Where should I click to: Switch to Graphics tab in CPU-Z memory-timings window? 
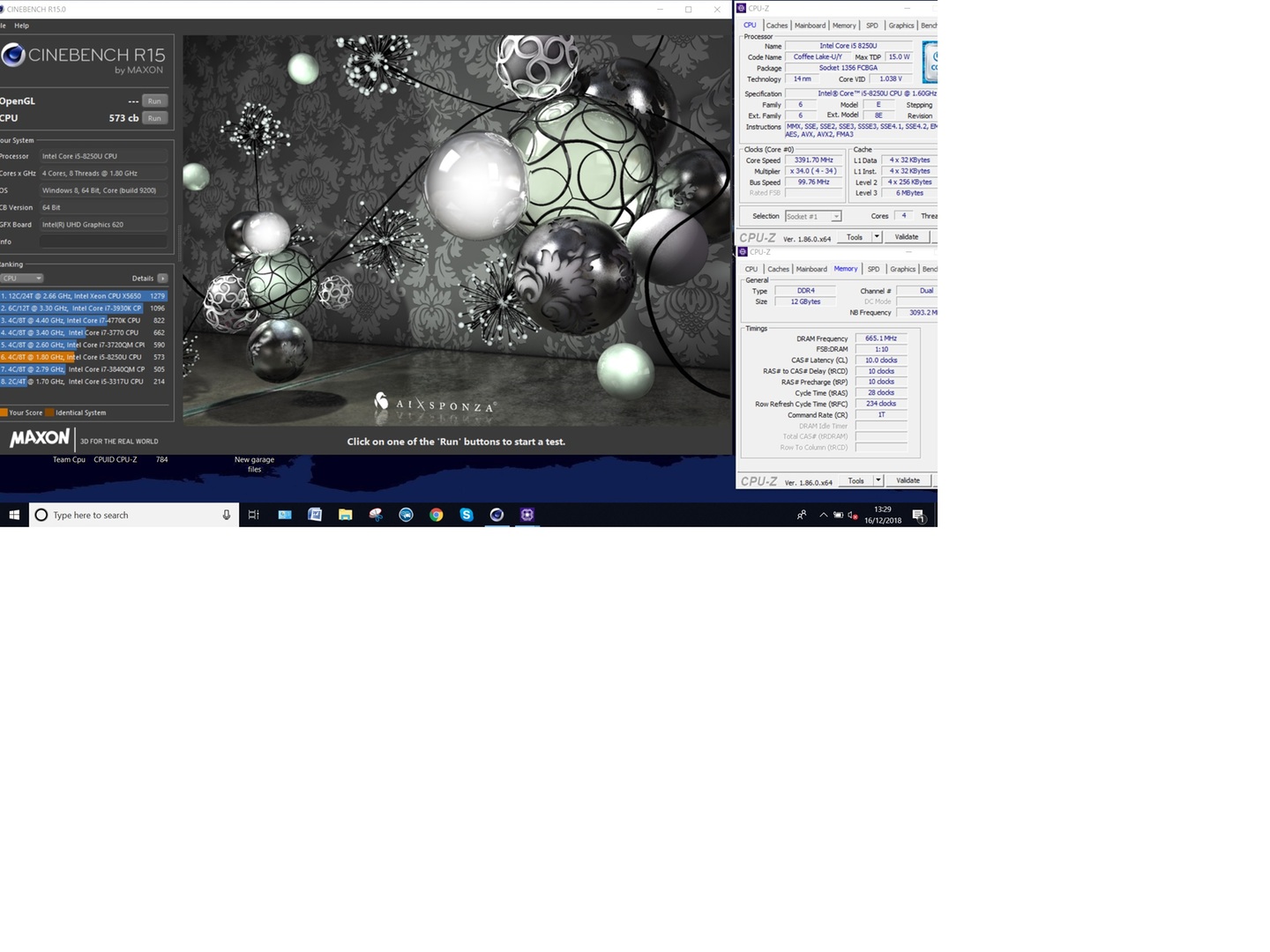pyautogui.click(x=902, y=269)
